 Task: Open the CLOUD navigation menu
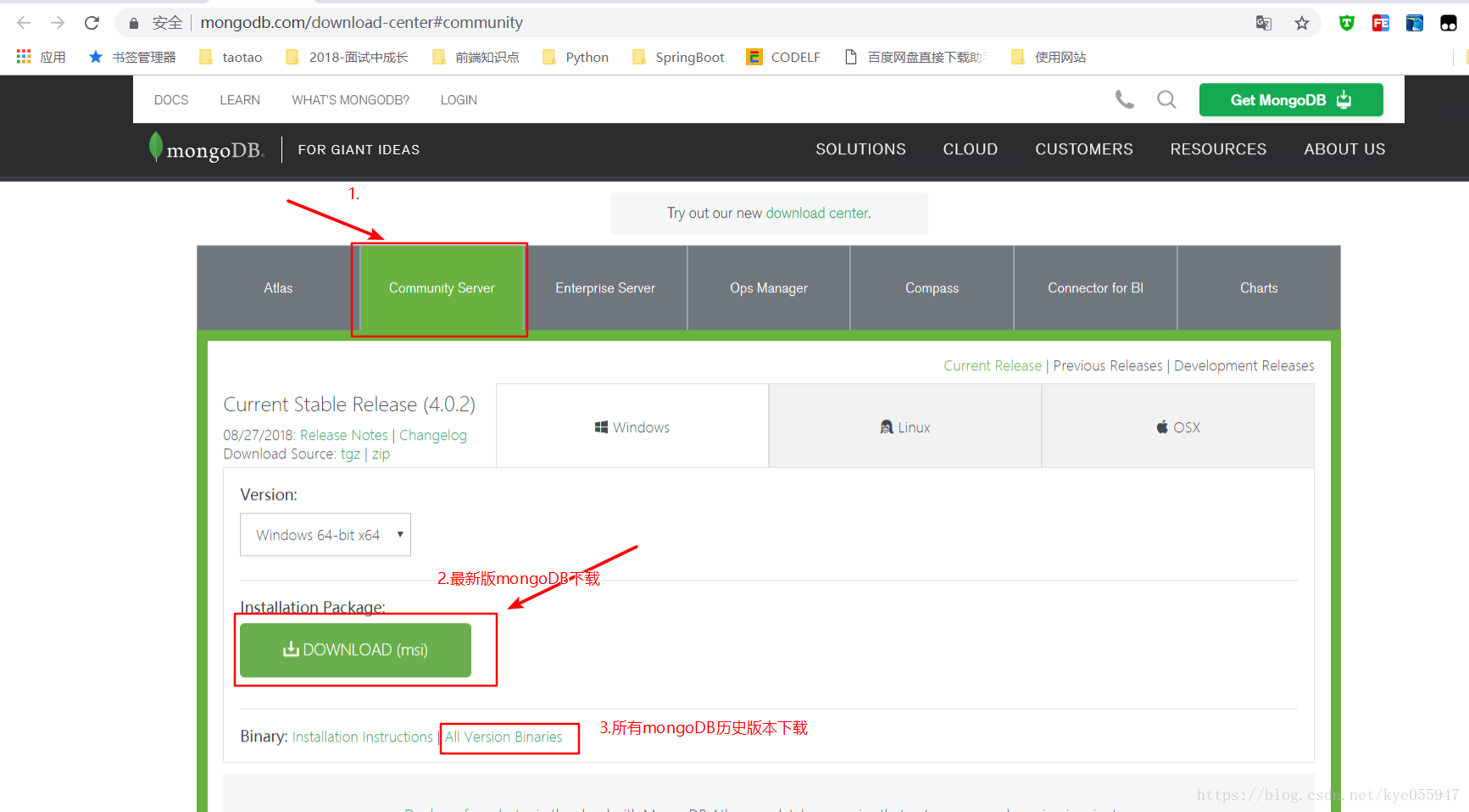[971, 149]
